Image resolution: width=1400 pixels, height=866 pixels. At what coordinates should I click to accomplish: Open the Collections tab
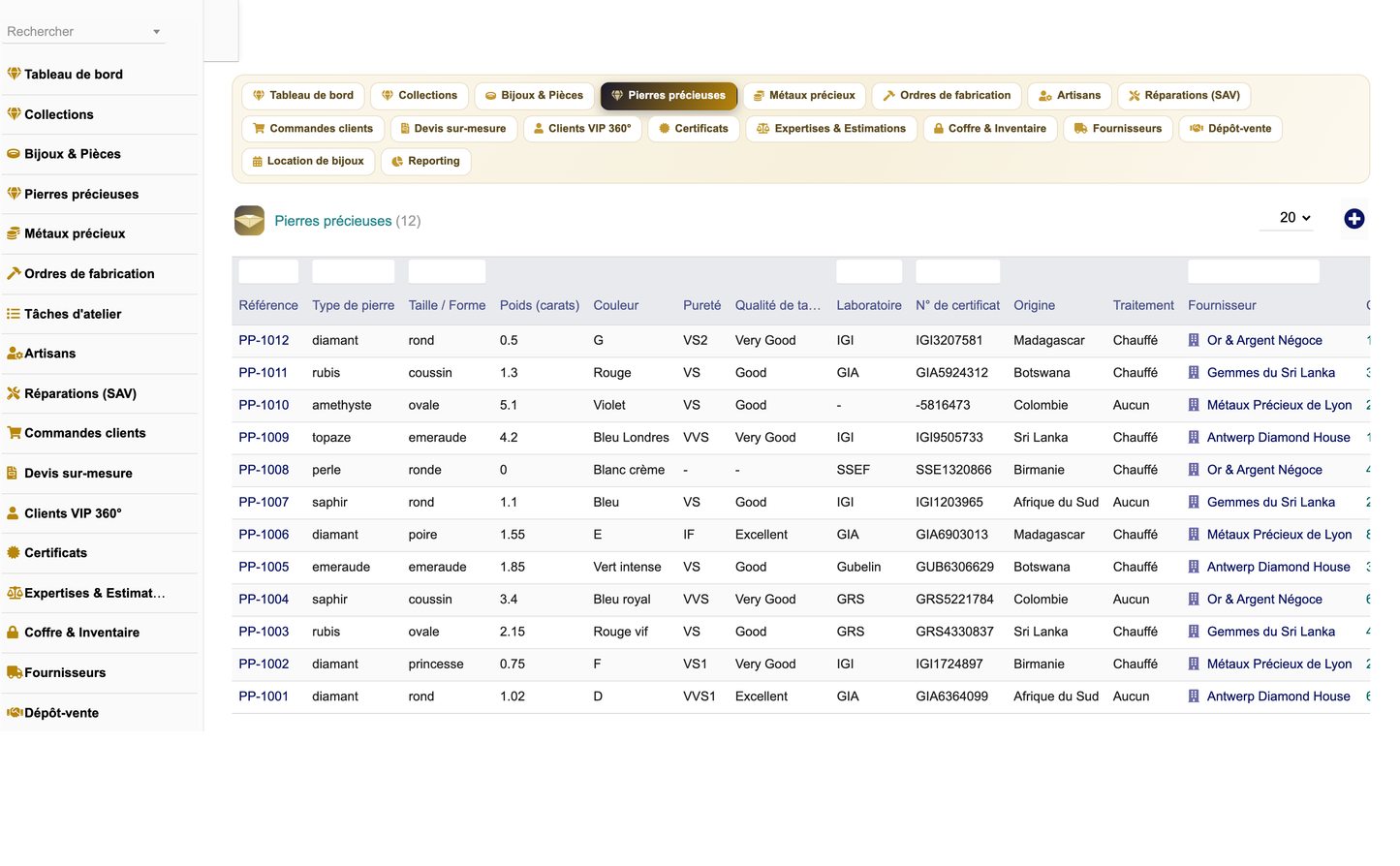420,95
